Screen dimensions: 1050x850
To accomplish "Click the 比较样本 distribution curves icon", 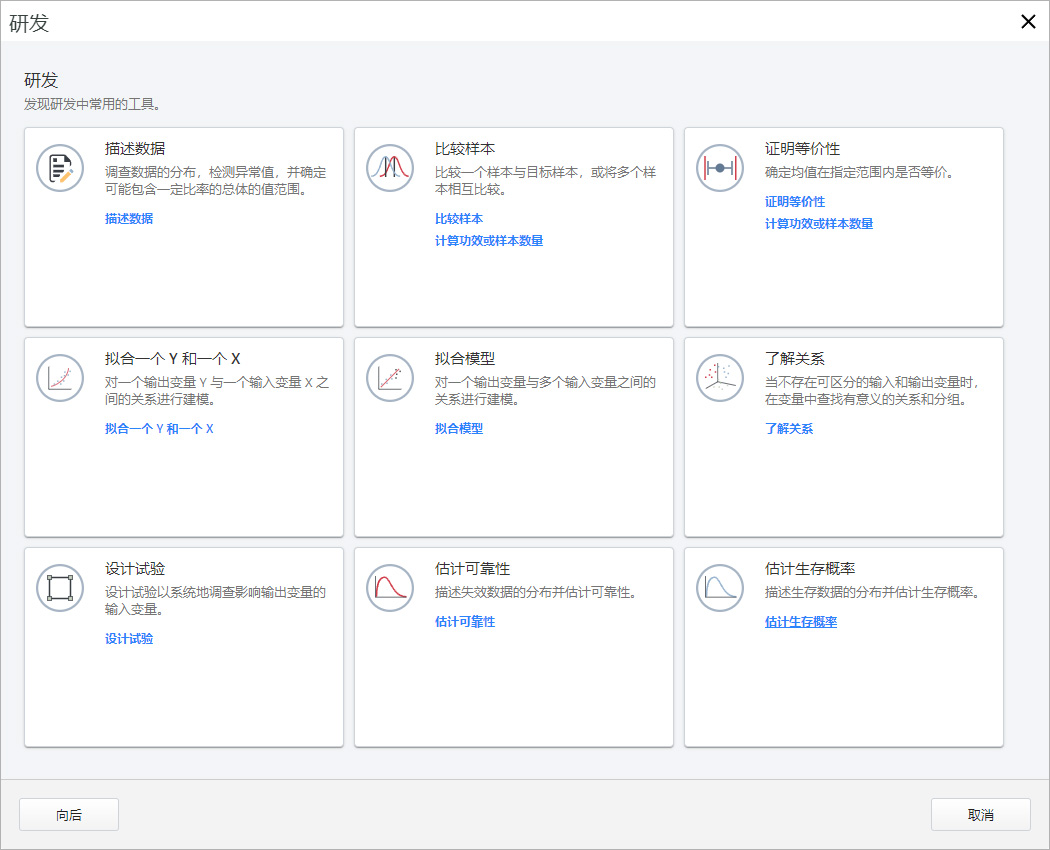I will (x=390, y=168).
